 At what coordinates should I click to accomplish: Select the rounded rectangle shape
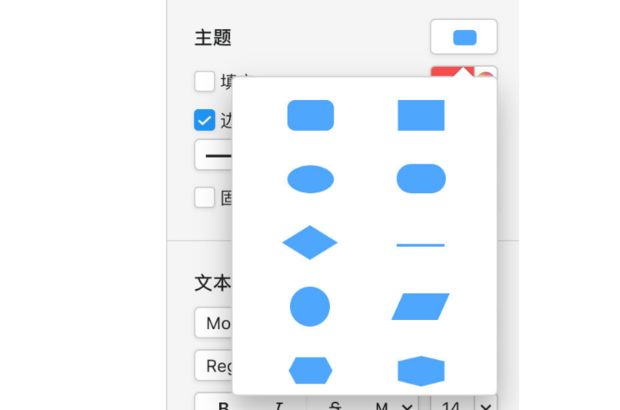[310, 116]
